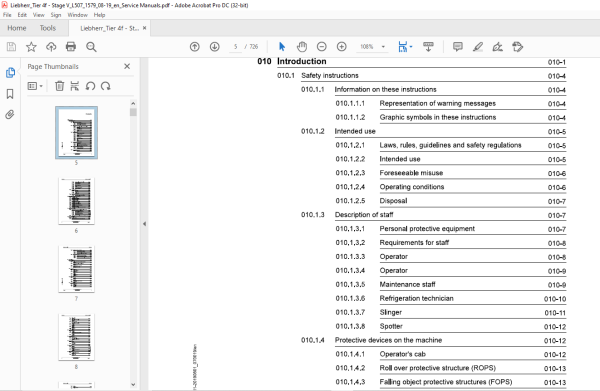This screenshot has height=391, width=600.
Task: Toggle the Page Thumbnails panel icon
Action: point(10,72)
